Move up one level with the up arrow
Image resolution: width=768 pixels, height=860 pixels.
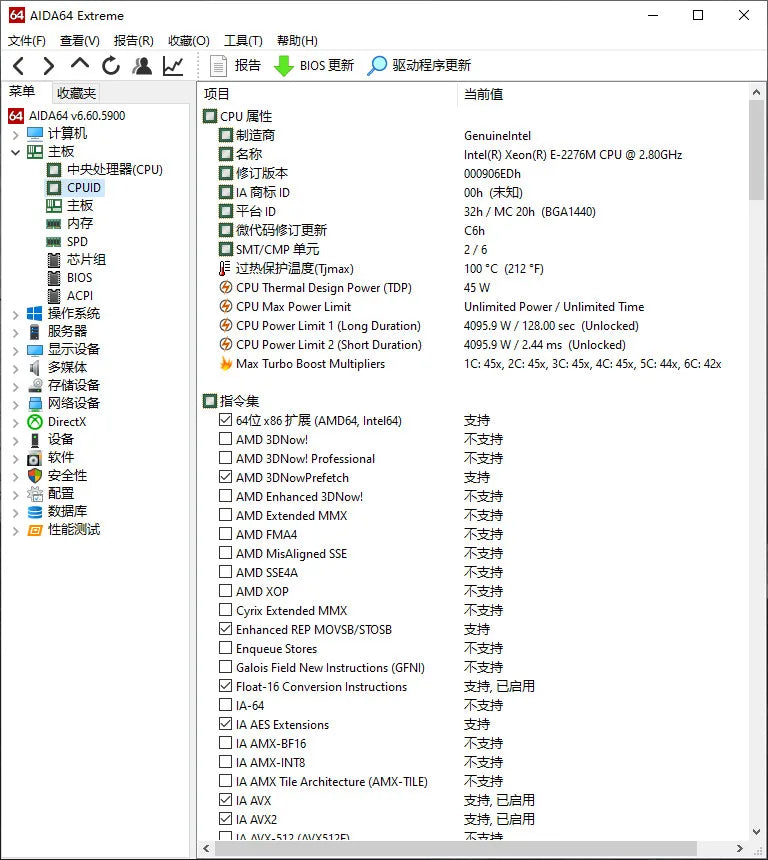click(80, 64)
